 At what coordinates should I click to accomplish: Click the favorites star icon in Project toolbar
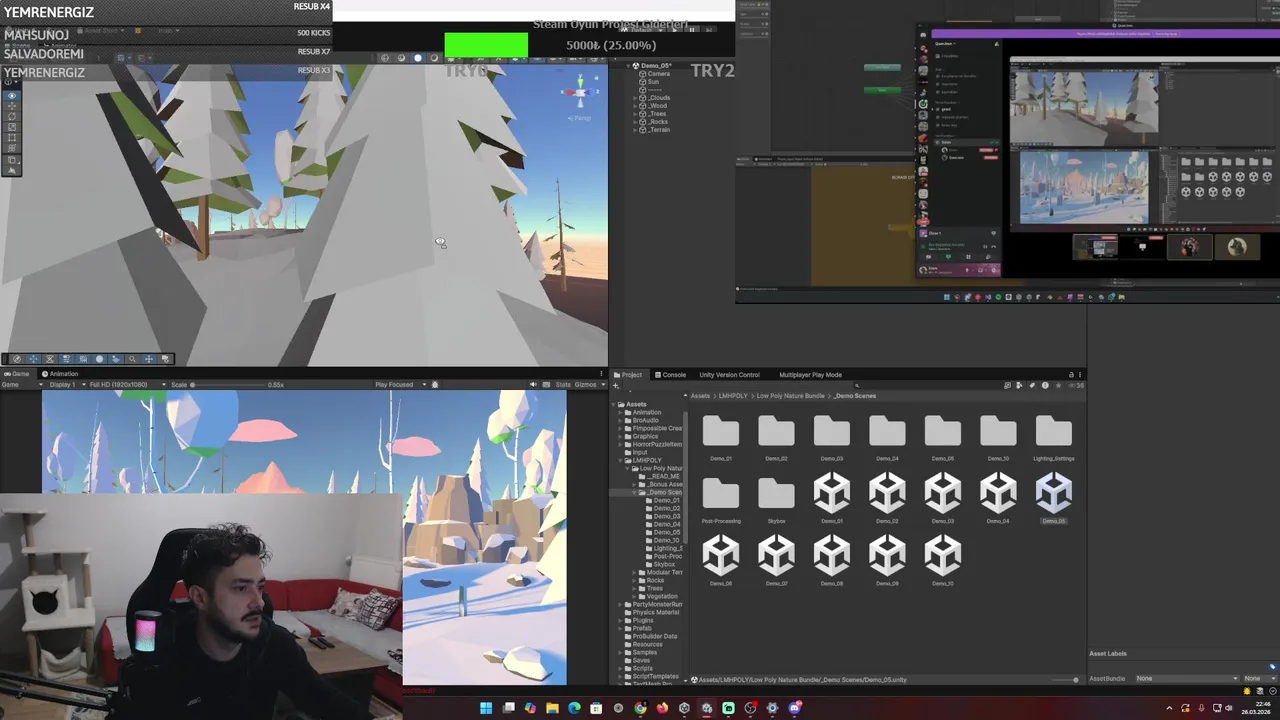click(x=1058, y=386)
